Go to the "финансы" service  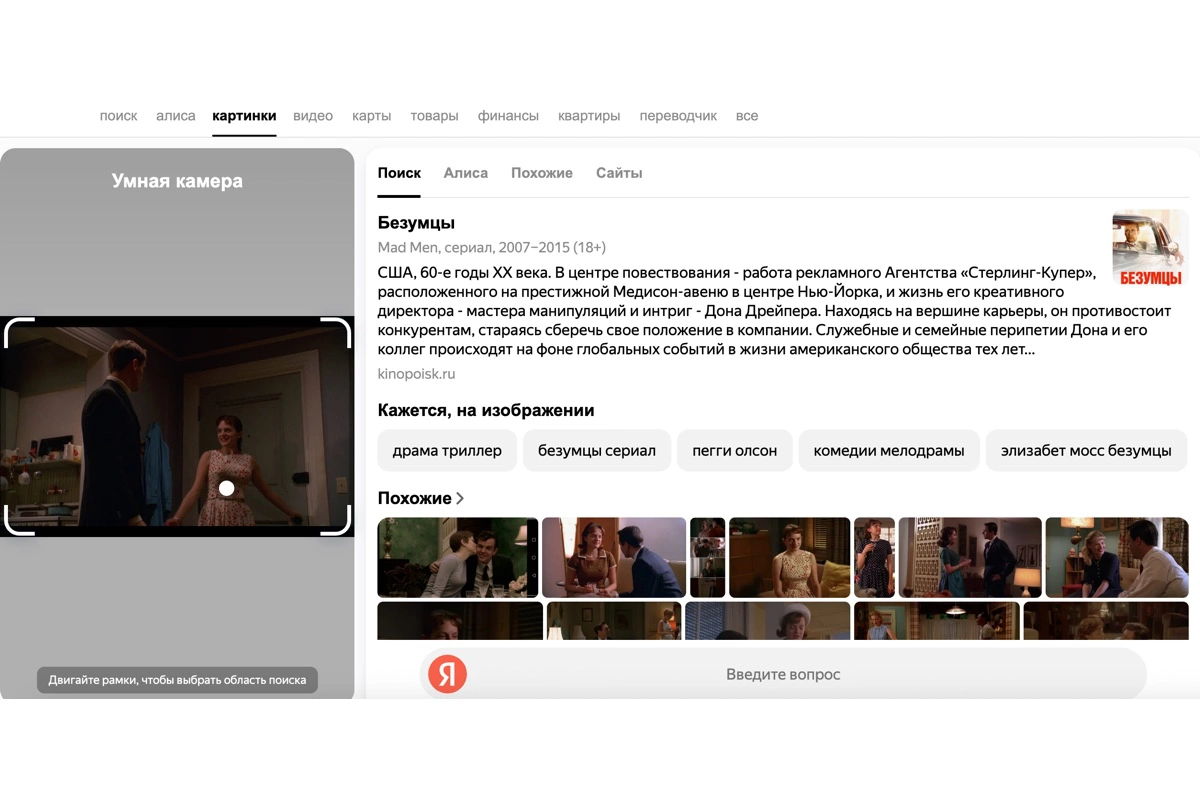[509, 116]
